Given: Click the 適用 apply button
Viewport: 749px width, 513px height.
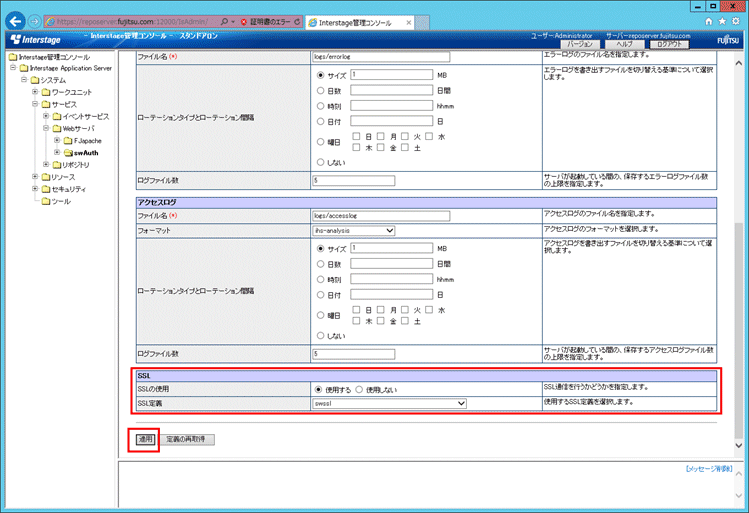Looking at the screenshot, I should (145, 439).
